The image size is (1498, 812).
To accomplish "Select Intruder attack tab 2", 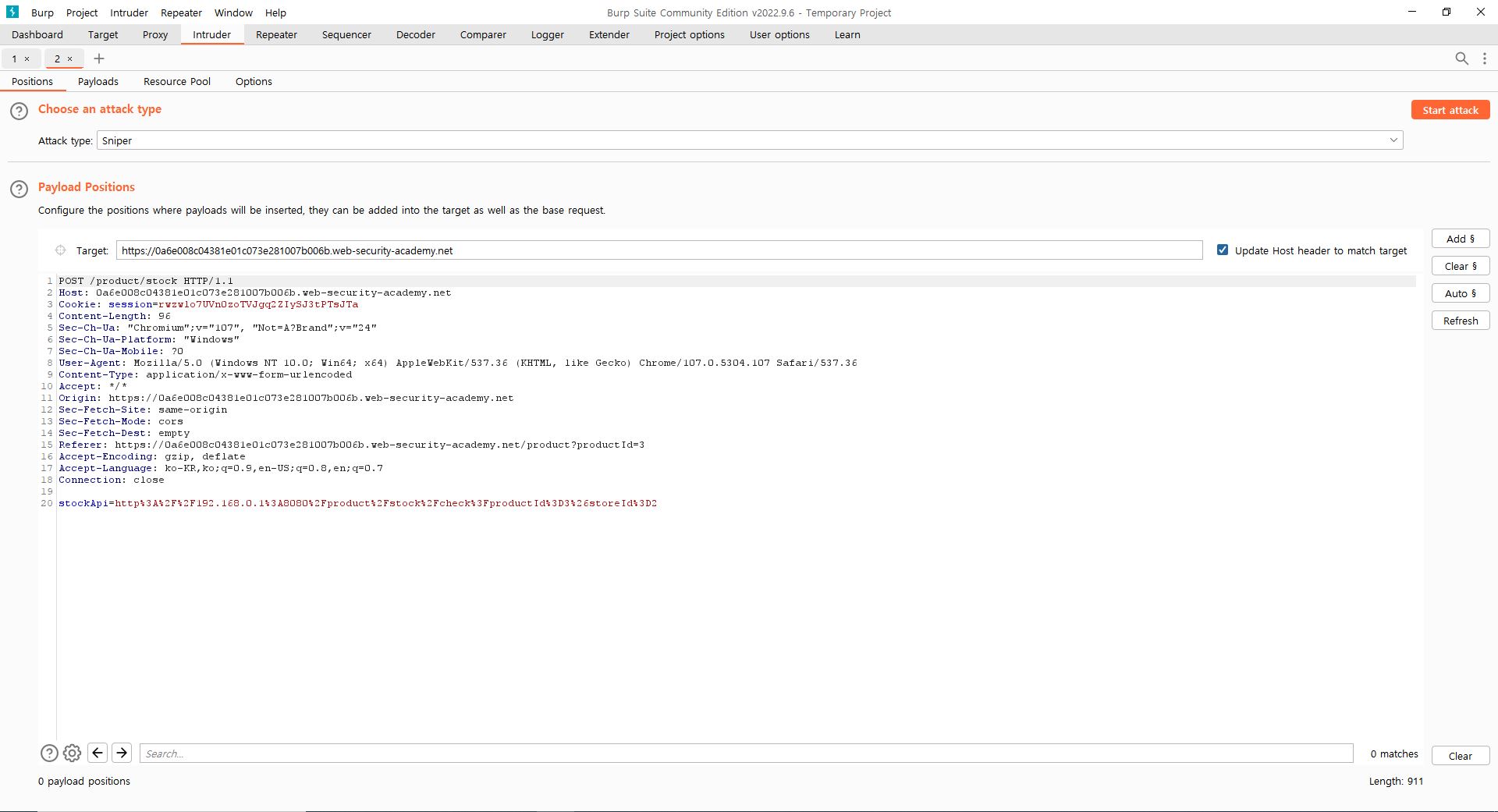I will point(57,59).
